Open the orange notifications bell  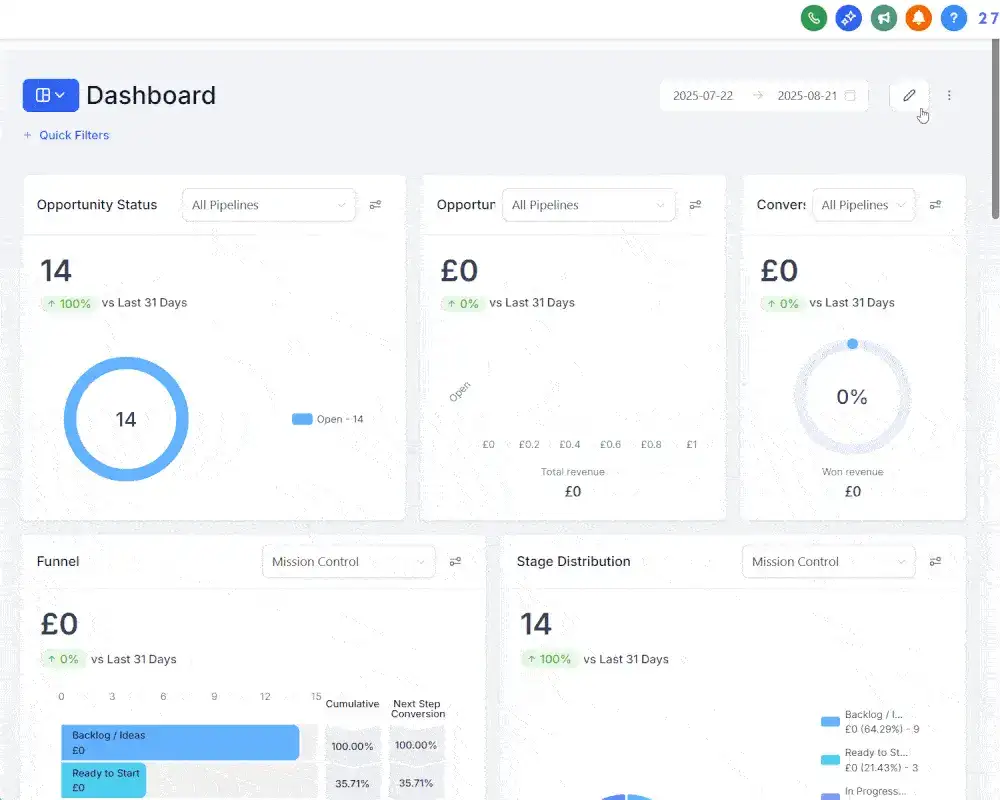(x=918, y=18)
